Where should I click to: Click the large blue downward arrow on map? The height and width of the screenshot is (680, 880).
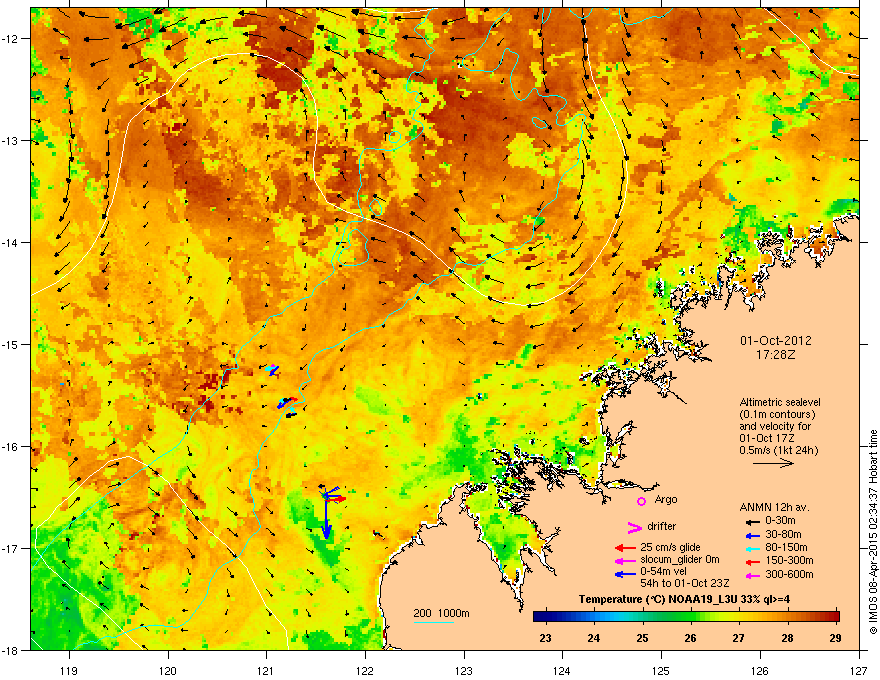coord(326,518)
